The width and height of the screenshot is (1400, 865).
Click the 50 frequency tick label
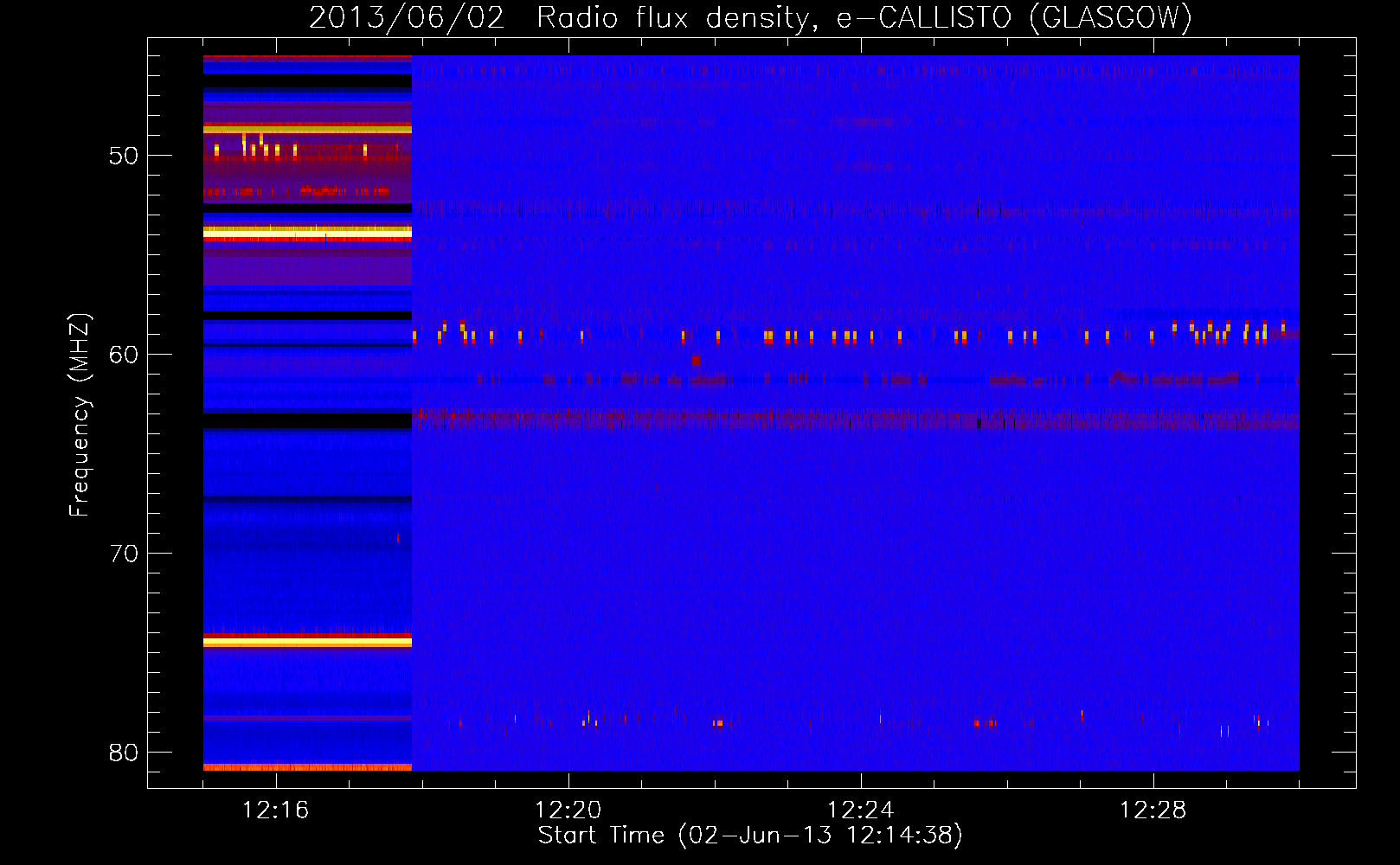coord(124,157)
